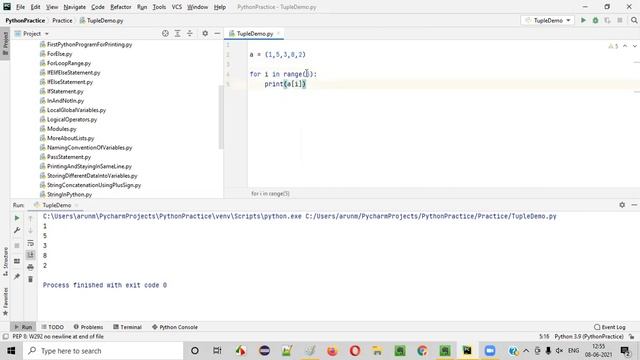This screenshot has width=640, height=360.
Task: Open Windows Start menu
Action: pyautogui.click(x=11, y=351)
